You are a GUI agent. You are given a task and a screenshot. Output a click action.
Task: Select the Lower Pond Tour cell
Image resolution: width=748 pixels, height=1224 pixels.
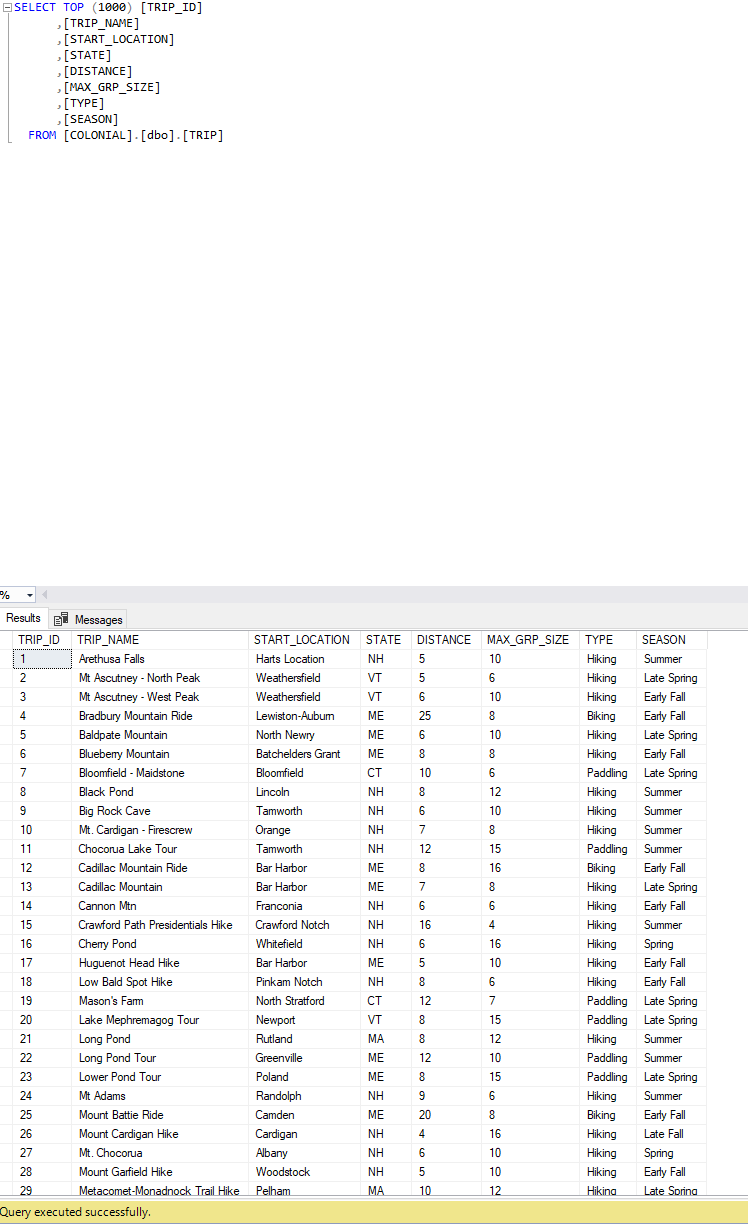[161, 1077]
